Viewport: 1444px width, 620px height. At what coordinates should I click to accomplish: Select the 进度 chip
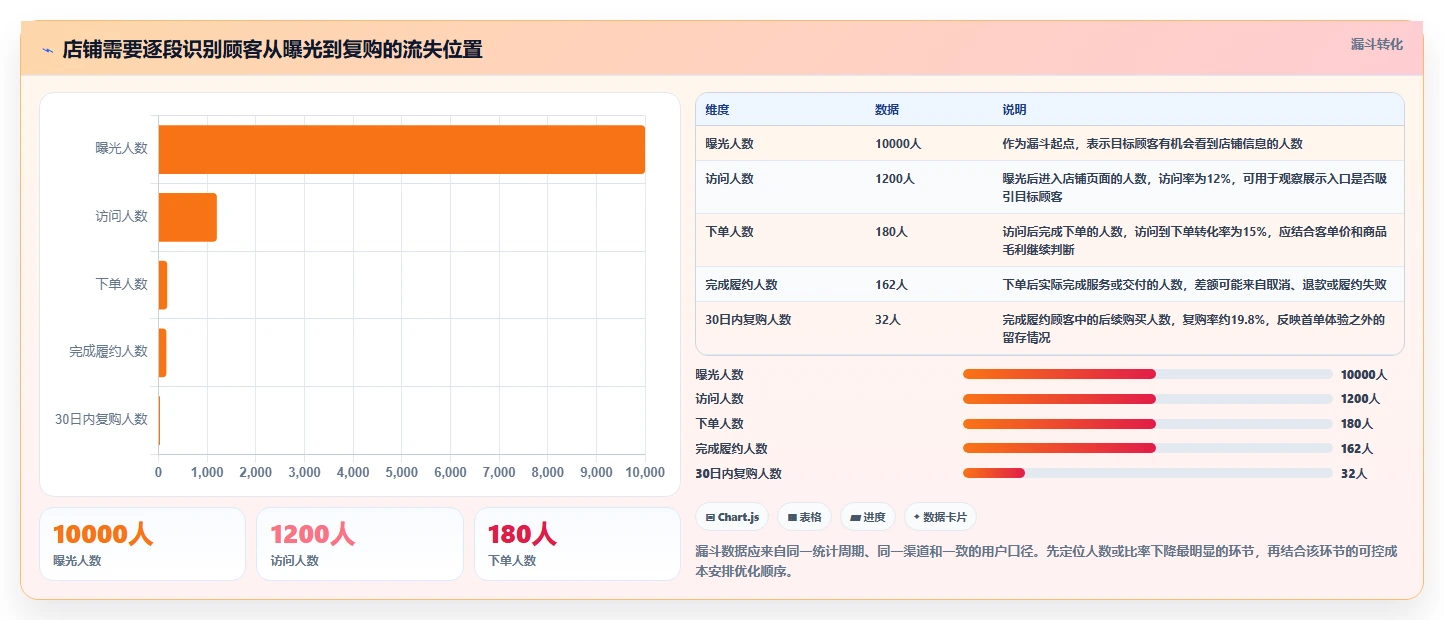[x=867, y=517]
